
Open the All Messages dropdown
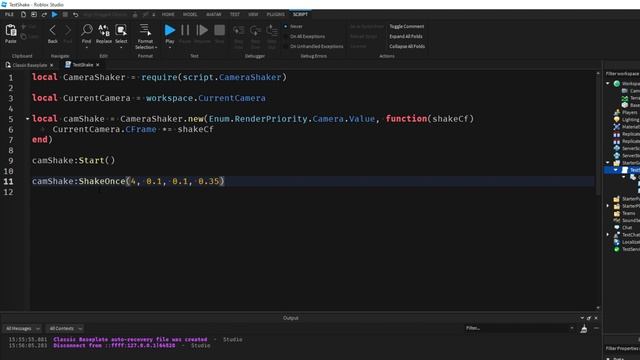pyautogui.click(x=23, y=329)
